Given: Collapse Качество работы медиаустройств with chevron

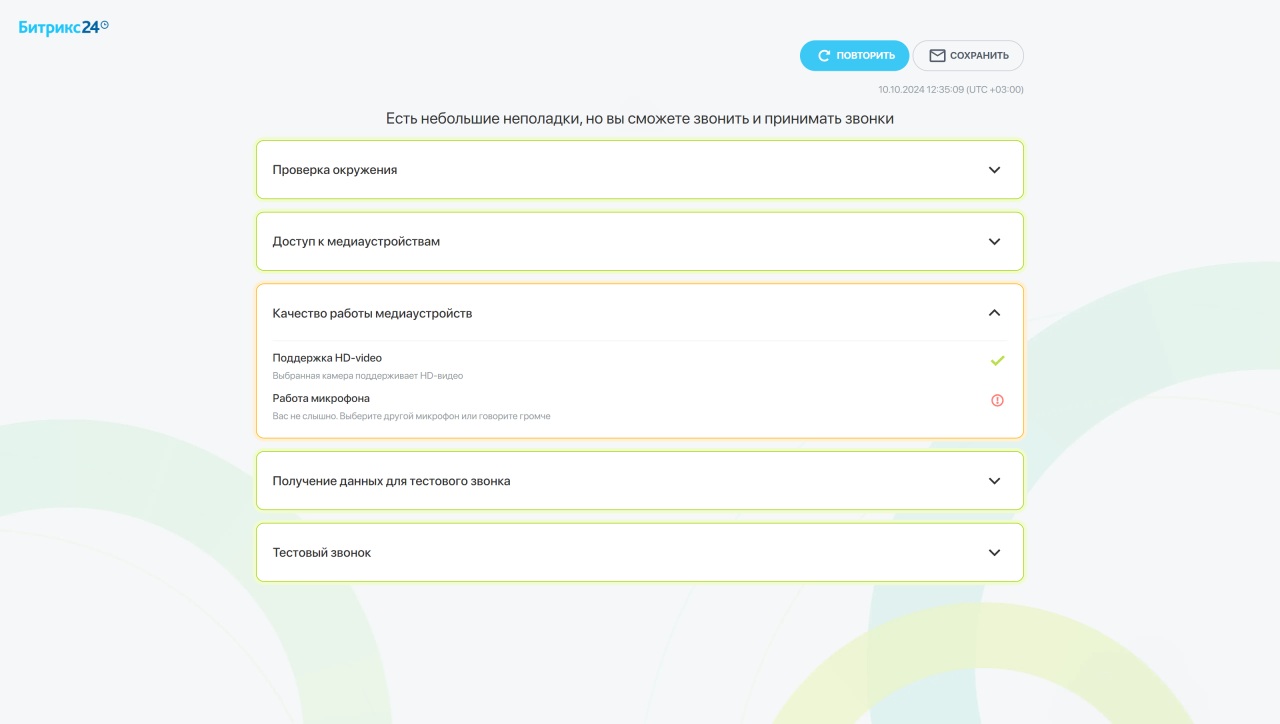Looking at the screenshot, I should tap(994, 313).
